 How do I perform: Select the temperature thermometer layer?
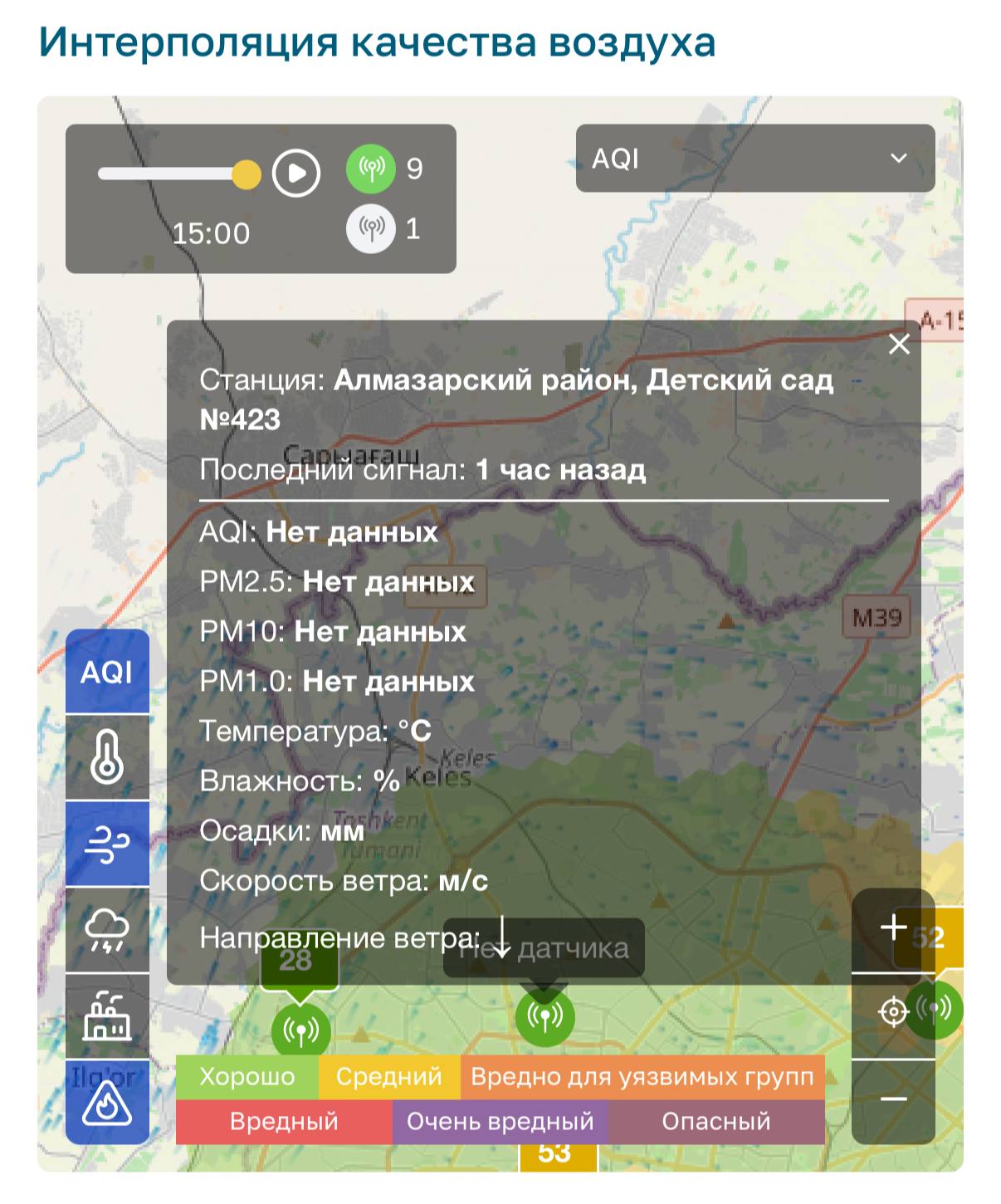point(107,757)
